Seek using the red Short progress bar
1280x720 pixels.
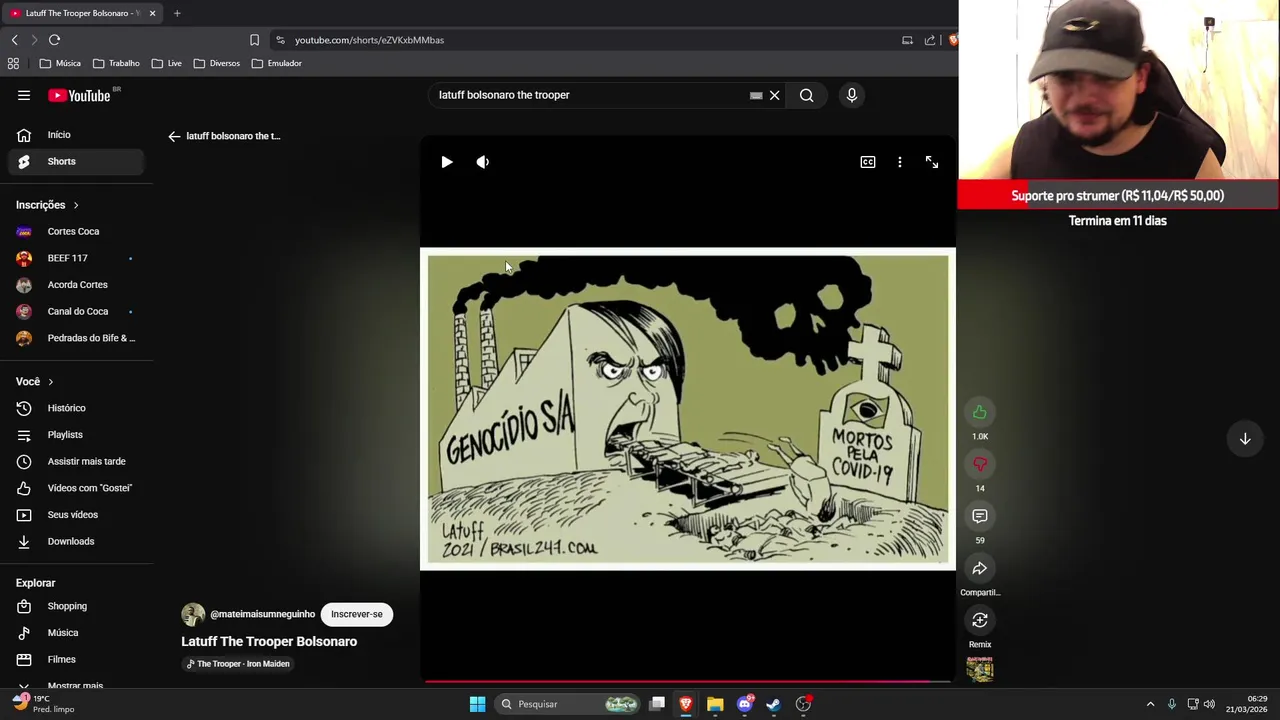[687, 682]
